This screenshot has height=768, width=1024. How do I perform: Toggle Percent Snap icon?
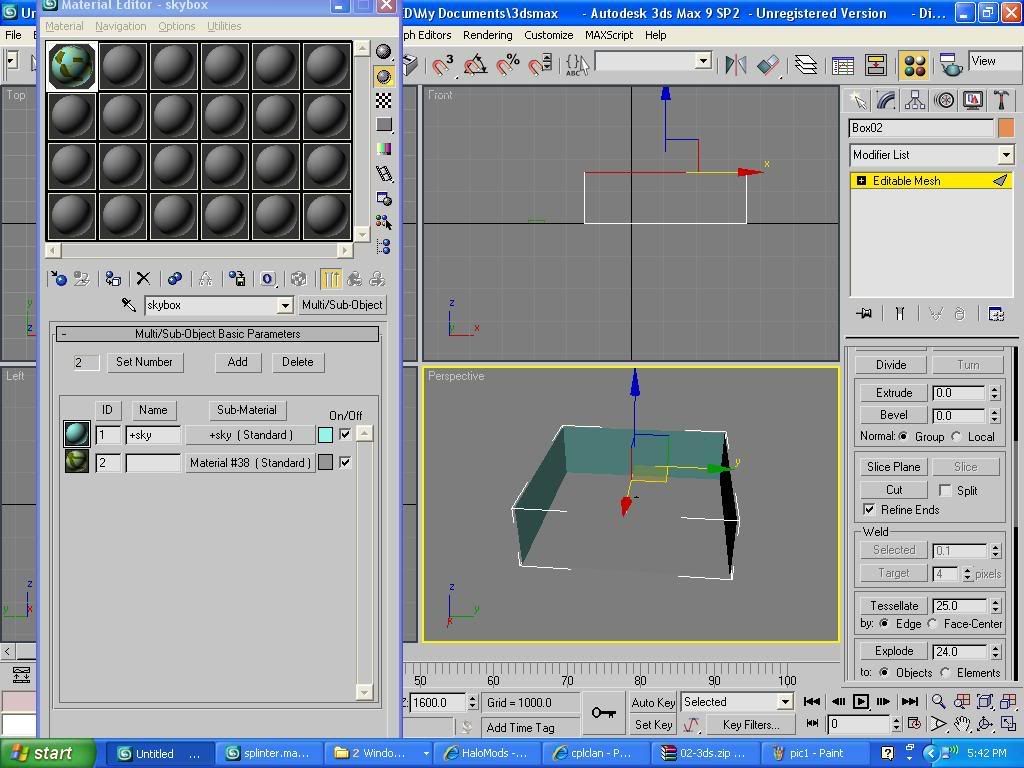coord(507,65)
